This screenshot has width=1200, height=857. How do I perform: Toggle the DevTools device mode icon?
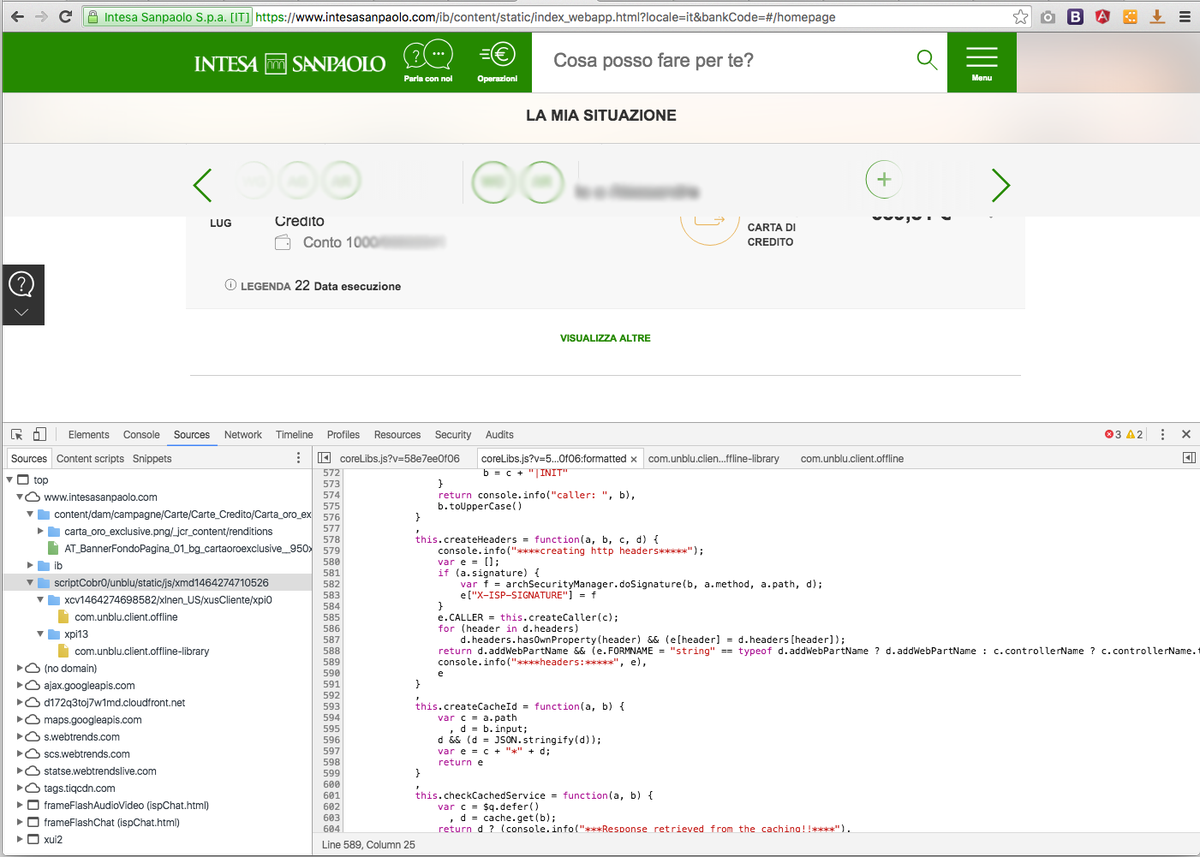point(40,434)
